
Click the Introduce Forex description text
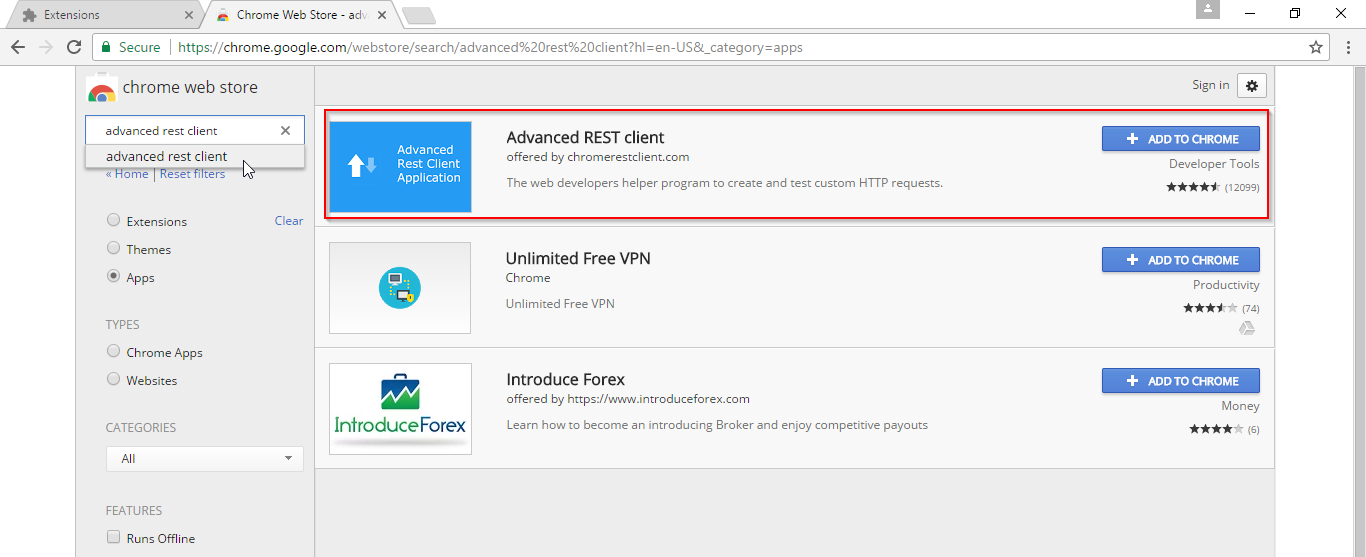pos(717,425)
